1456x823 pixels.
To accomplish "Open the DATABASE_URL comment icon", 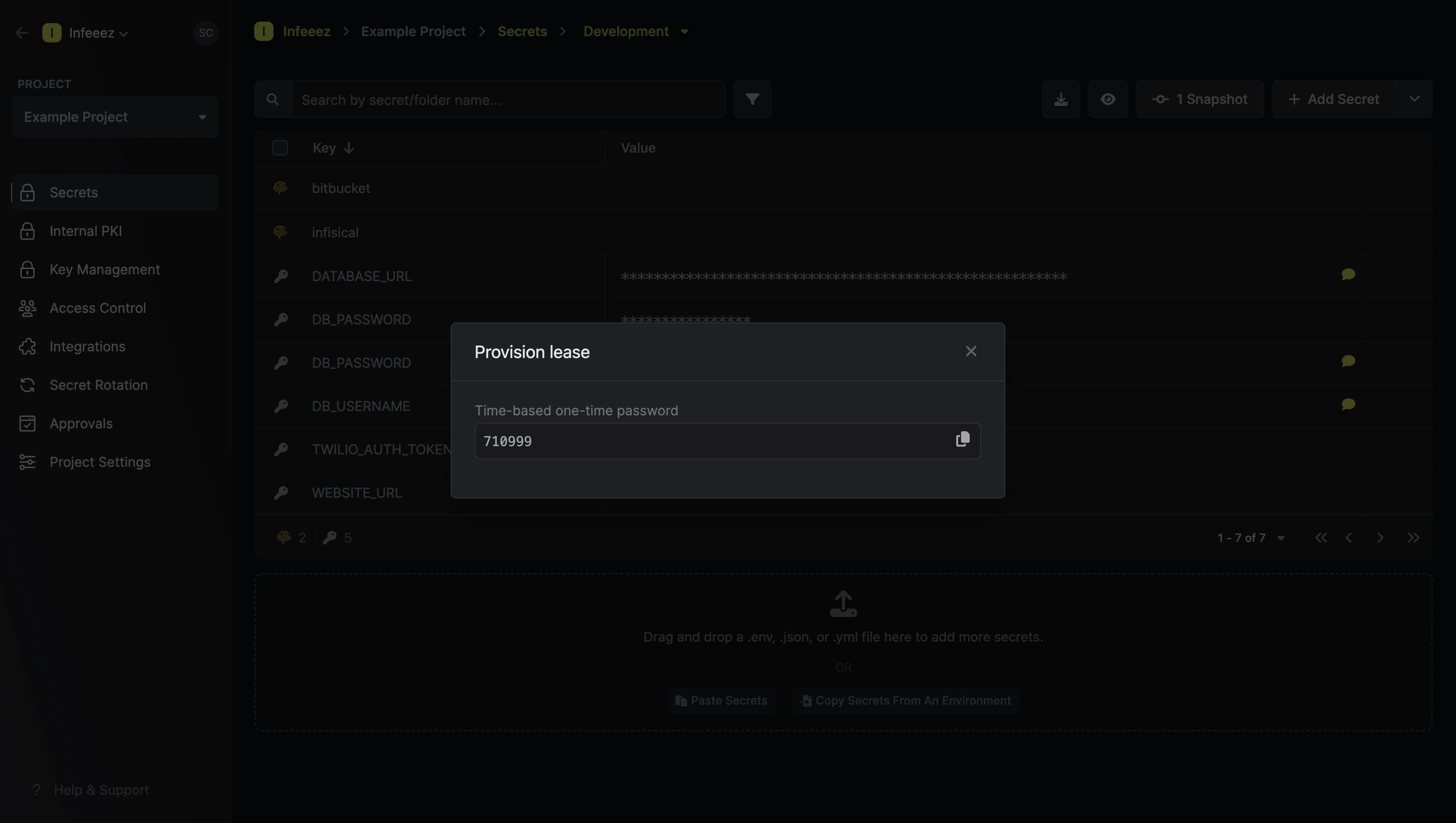I will (x=1348, y=275).
